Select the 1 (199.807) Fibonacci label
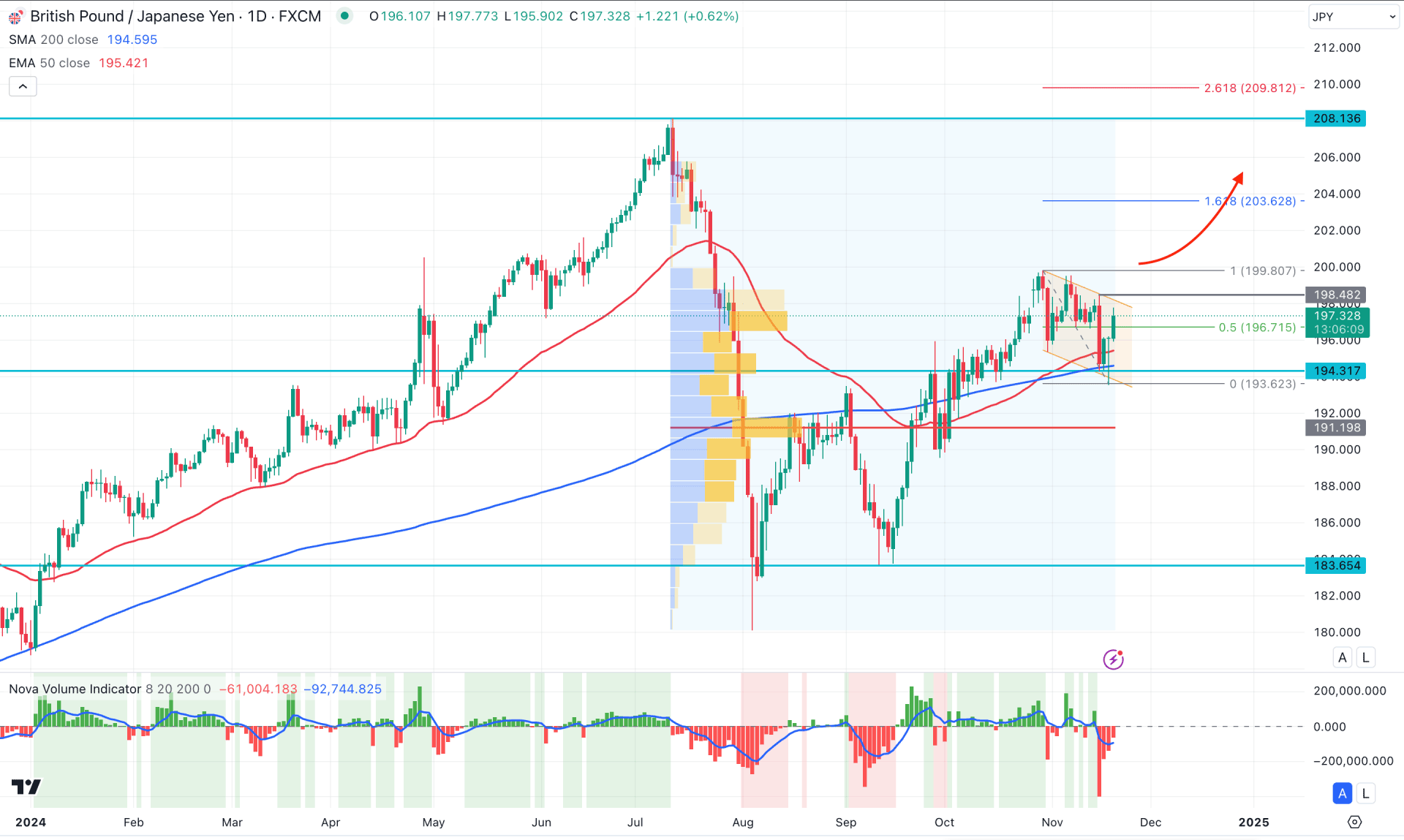1404x840 pixels. point(1263,270)
